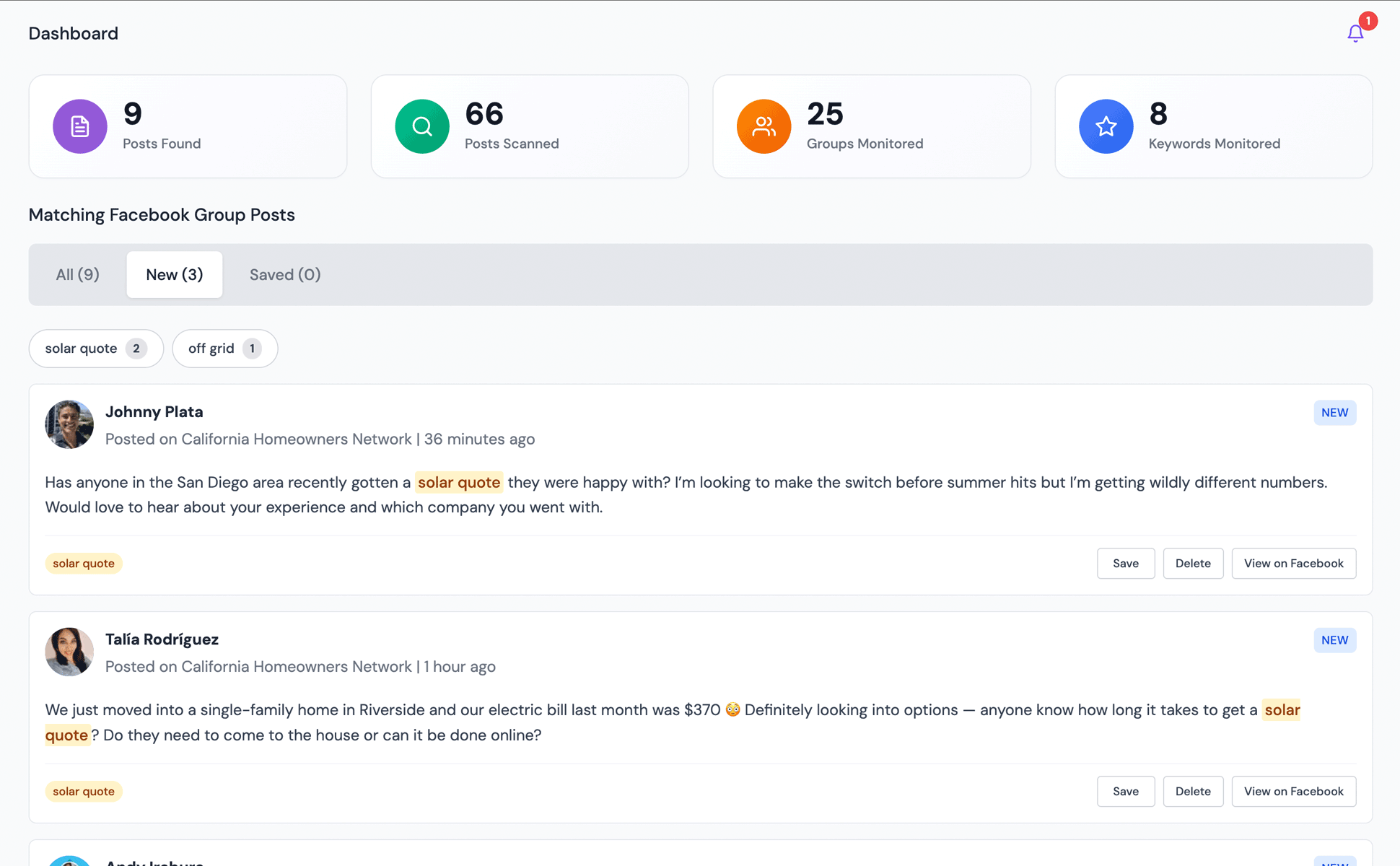
Task: Save Johnny Plata's post
Action: pyautogui.click(x=1126, y=564)
